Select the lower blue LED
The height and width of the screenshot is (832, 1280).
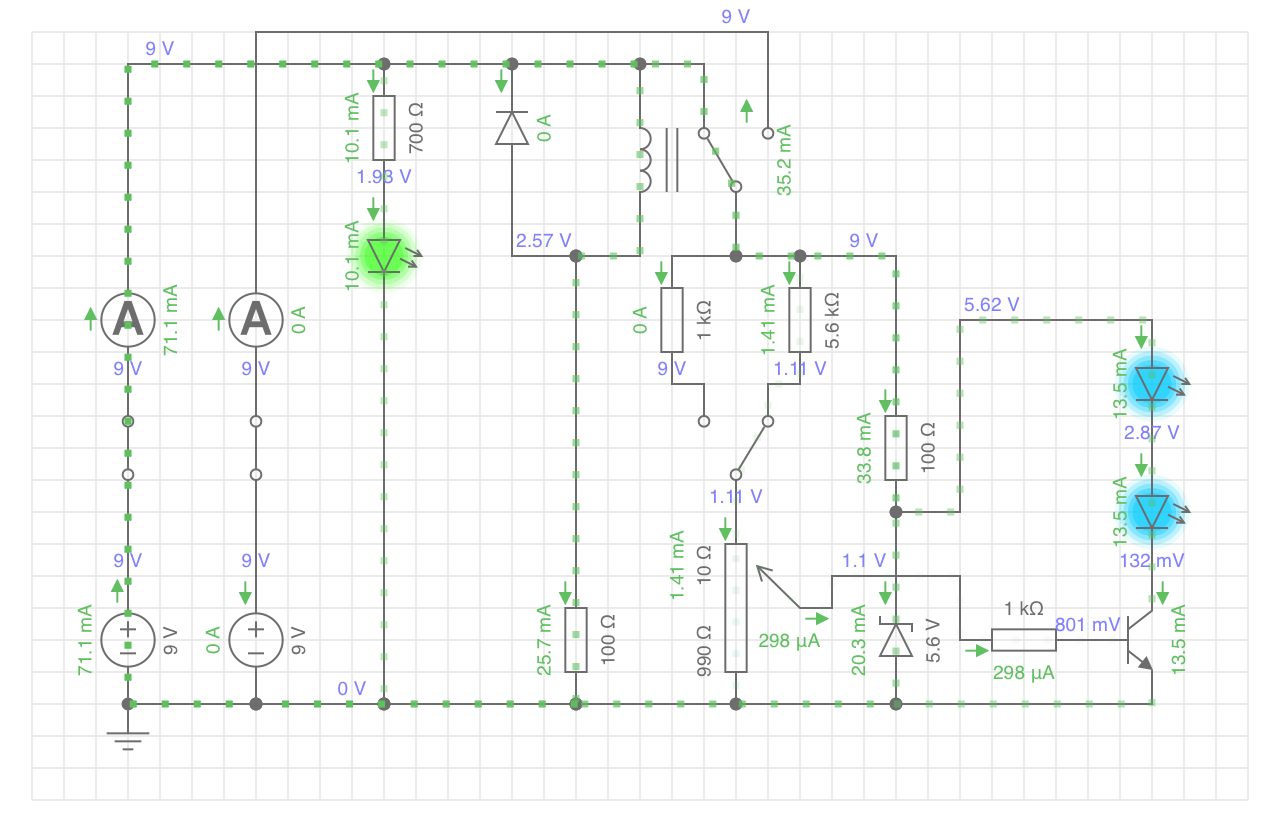click(1152, 511)
